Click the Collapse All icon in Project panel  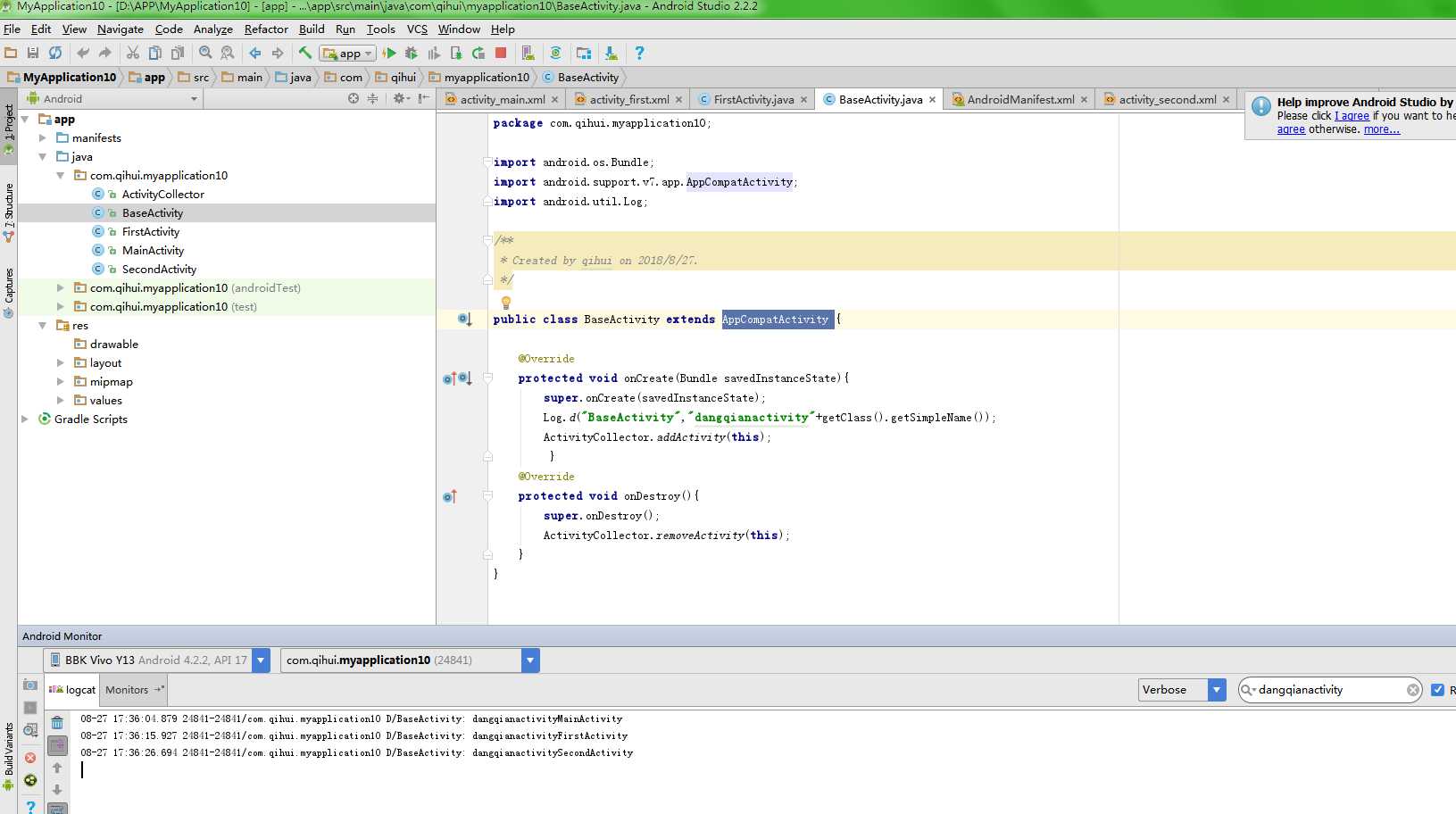(373, 99)
